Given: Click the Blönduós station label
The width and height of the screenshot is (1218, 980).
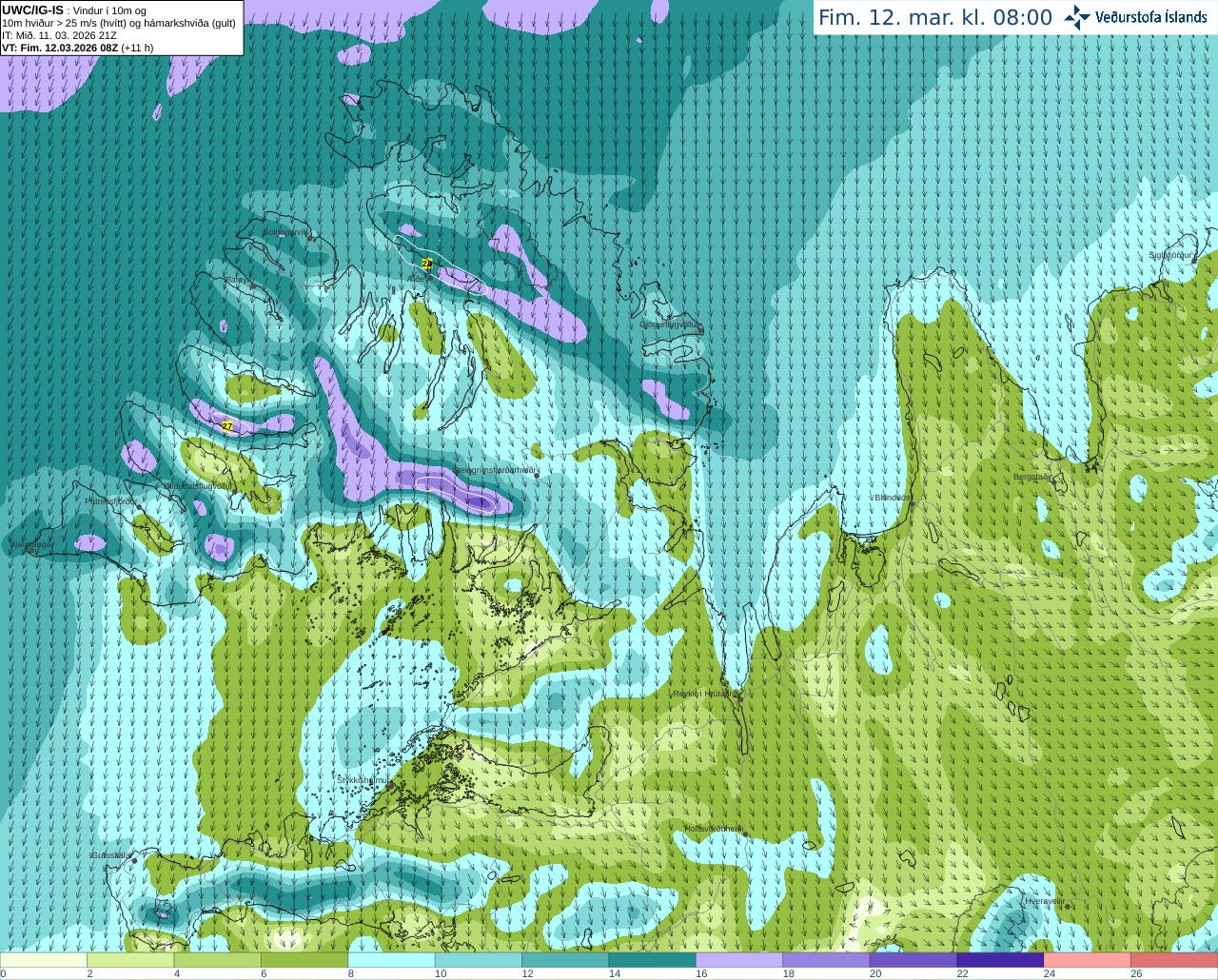Looking at the screenshot, I should click(892, 498).
